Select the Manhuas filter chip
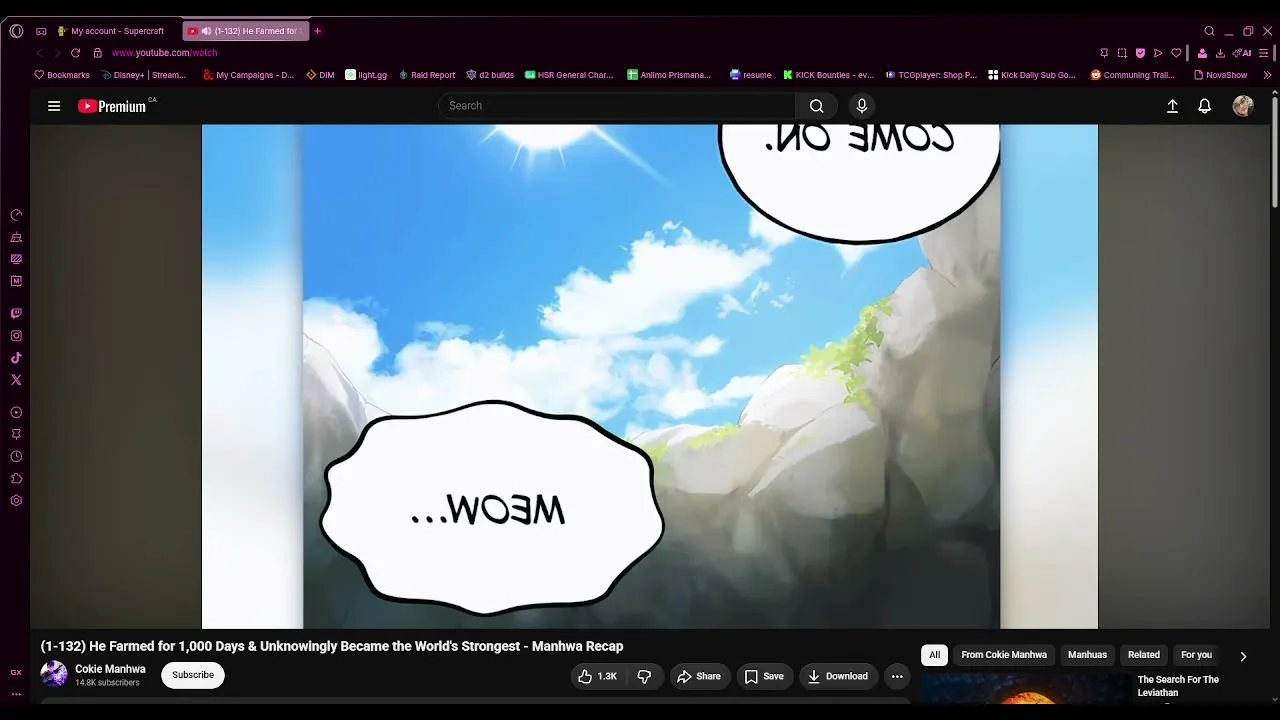1280x720 pixels. pyautogui.click(x=1087, y=655)
